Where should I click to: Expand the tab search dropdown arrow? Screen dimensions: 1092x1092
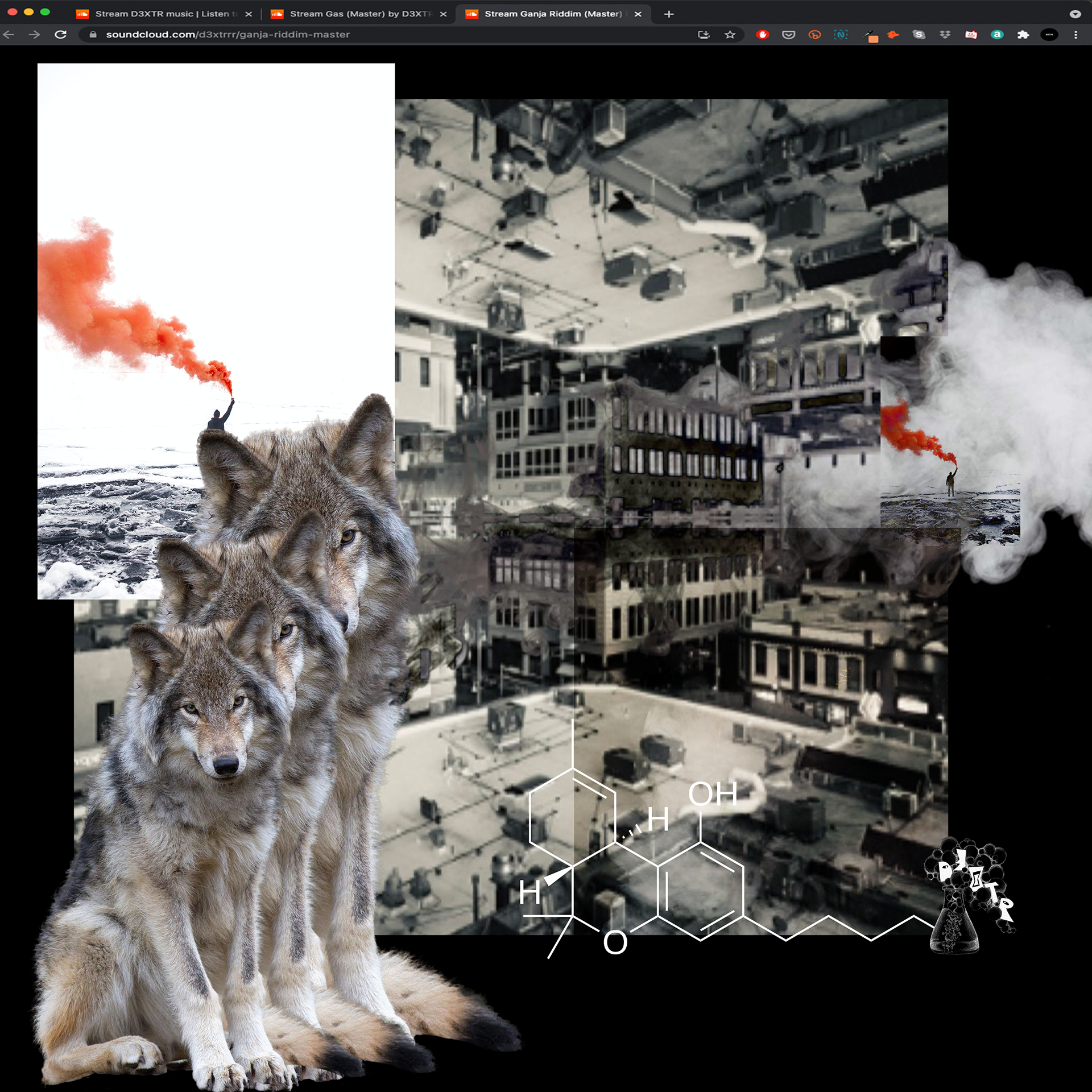(x=1075, y=14)
